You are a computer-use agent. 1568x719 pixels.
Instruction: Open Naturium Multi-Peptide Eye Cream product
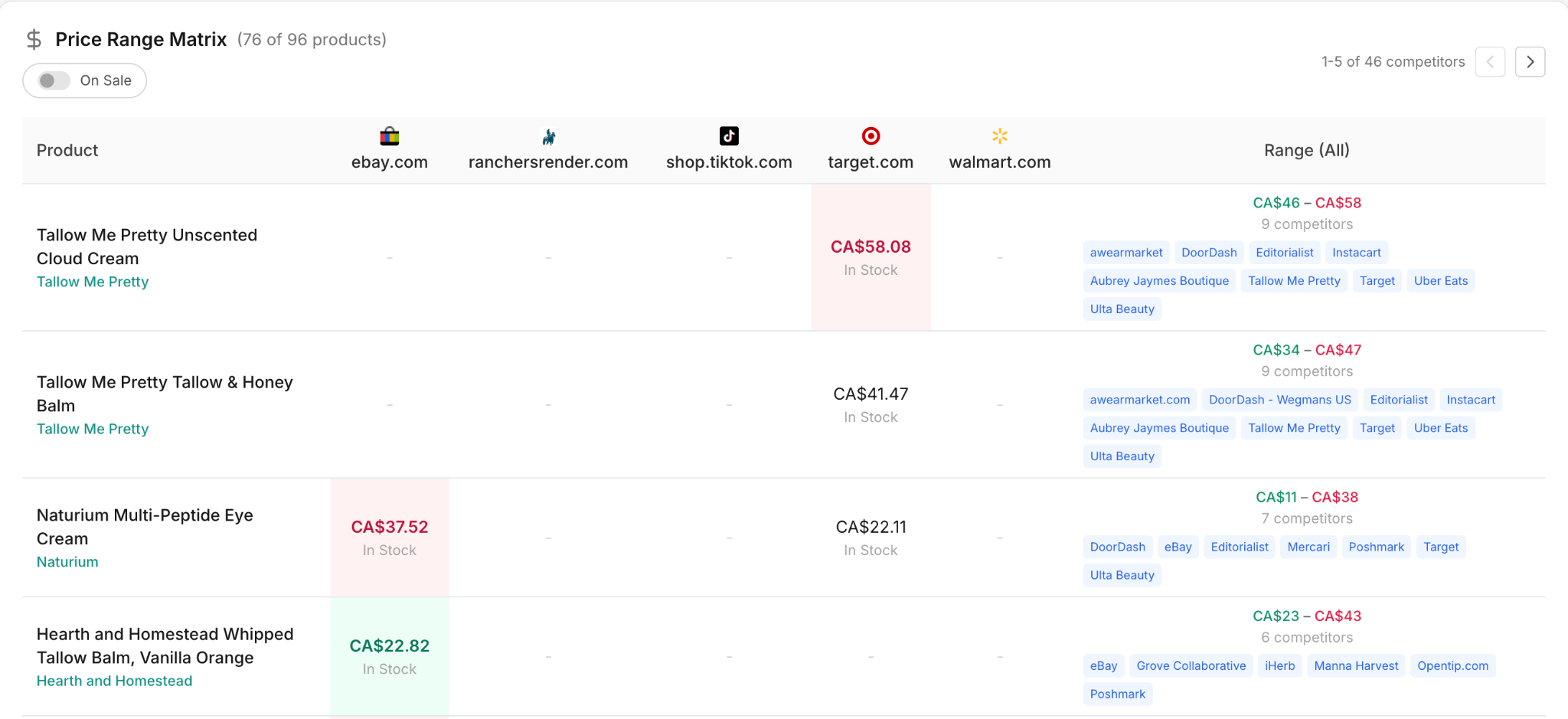click(145, 527)
